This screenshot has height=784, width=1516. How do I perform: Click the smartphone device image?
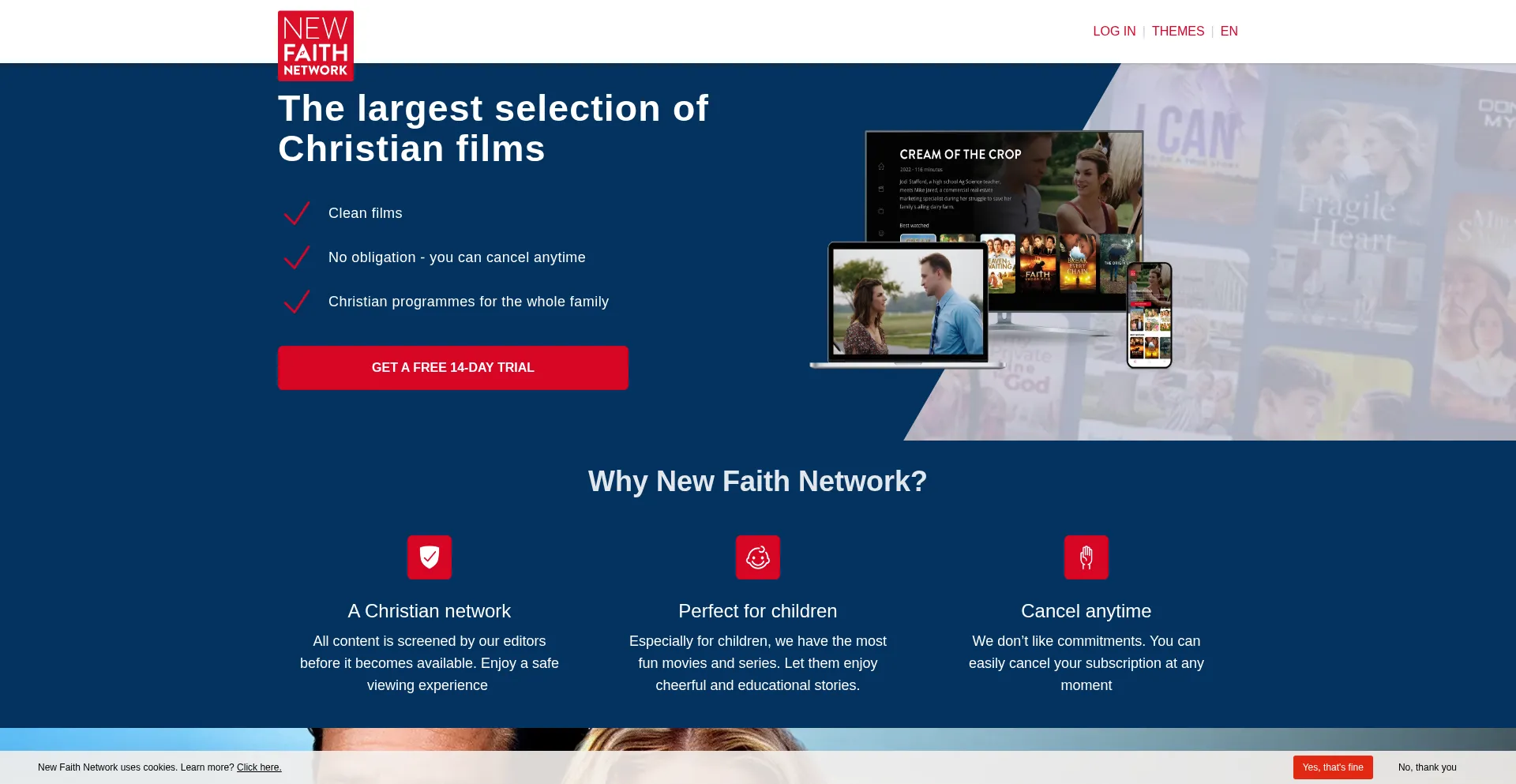tap(1149, 315)
